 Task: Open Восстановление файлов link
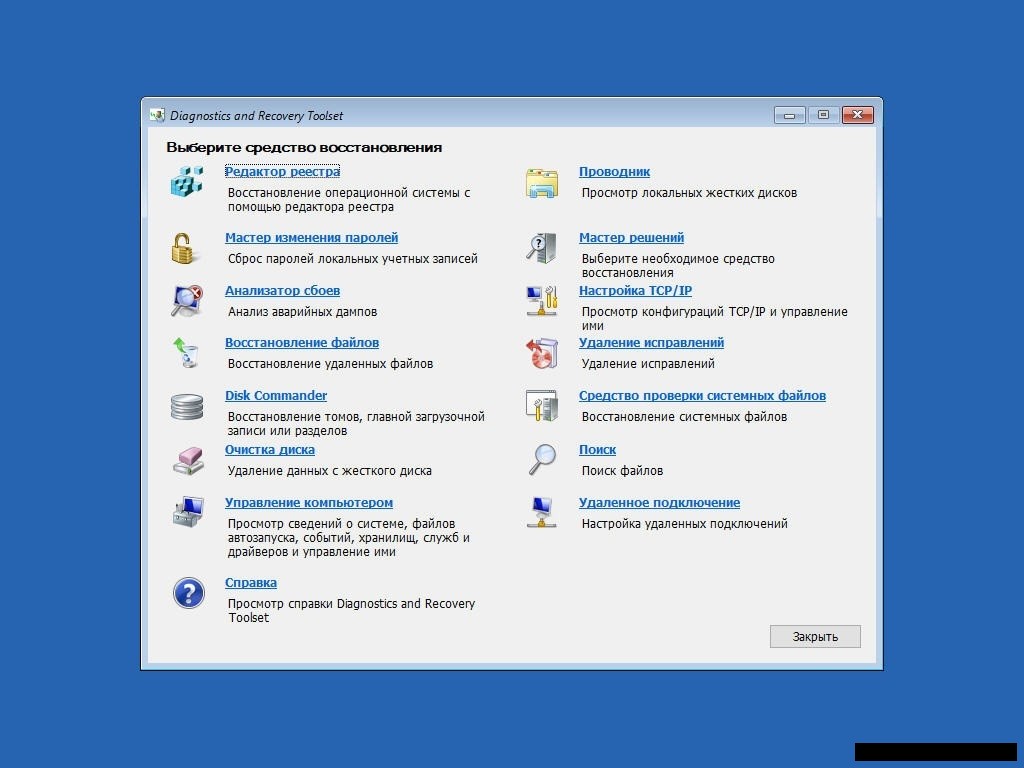pyautogui.click(x=302, y=343)
